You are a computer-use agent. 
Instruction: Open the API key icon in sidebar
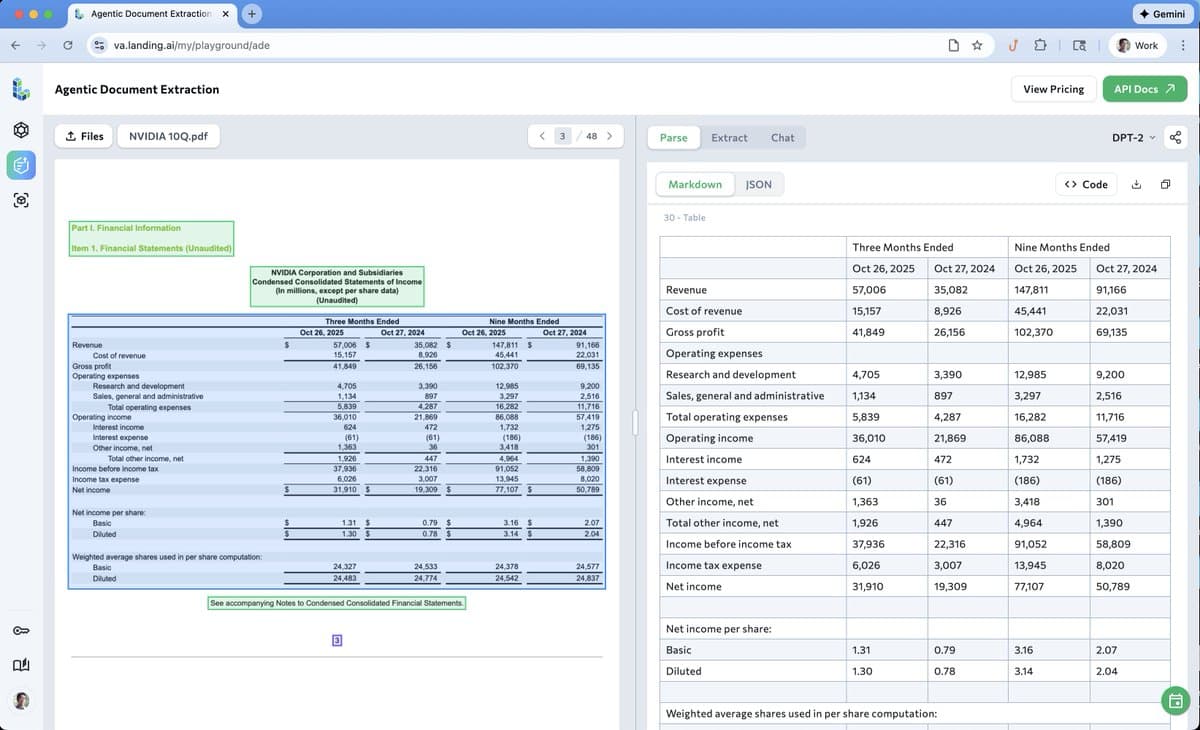tap(22, 633)
